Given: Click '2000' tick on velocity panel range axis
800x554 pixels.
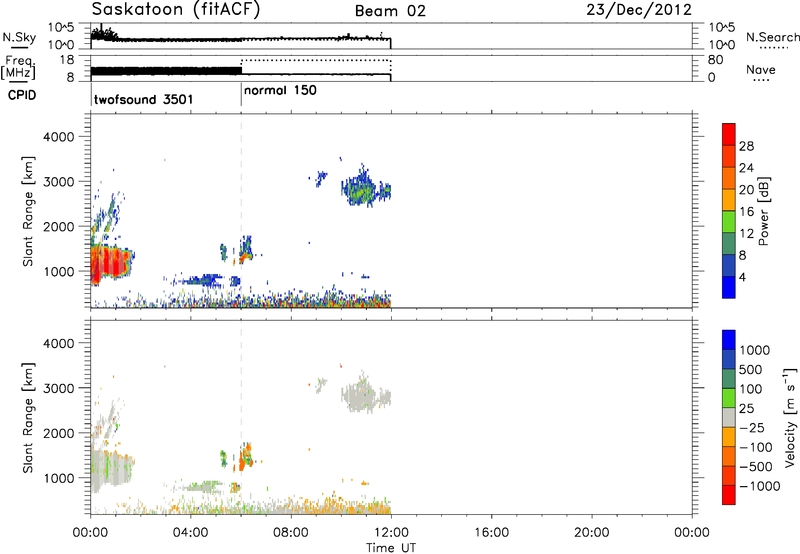Looking at the screenshot, I should (x=58, y=433).
